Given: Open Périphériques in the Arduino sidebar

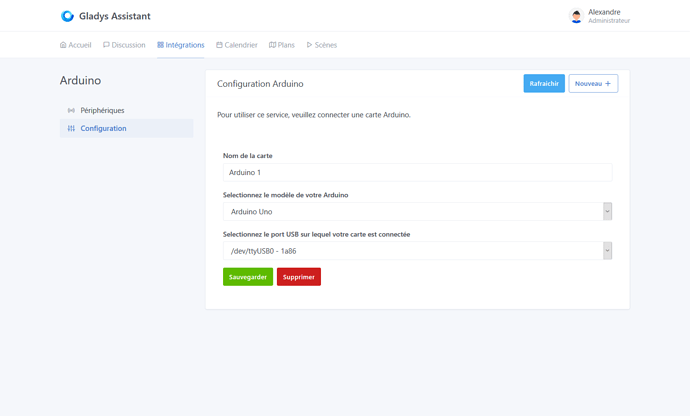Looking at the screenshot, I should [x=126, y=110].
